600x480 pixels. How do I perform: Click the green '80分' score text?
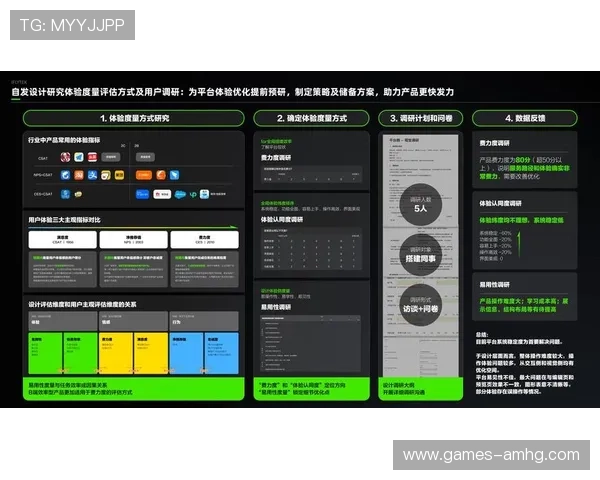(x=523, y=160)
